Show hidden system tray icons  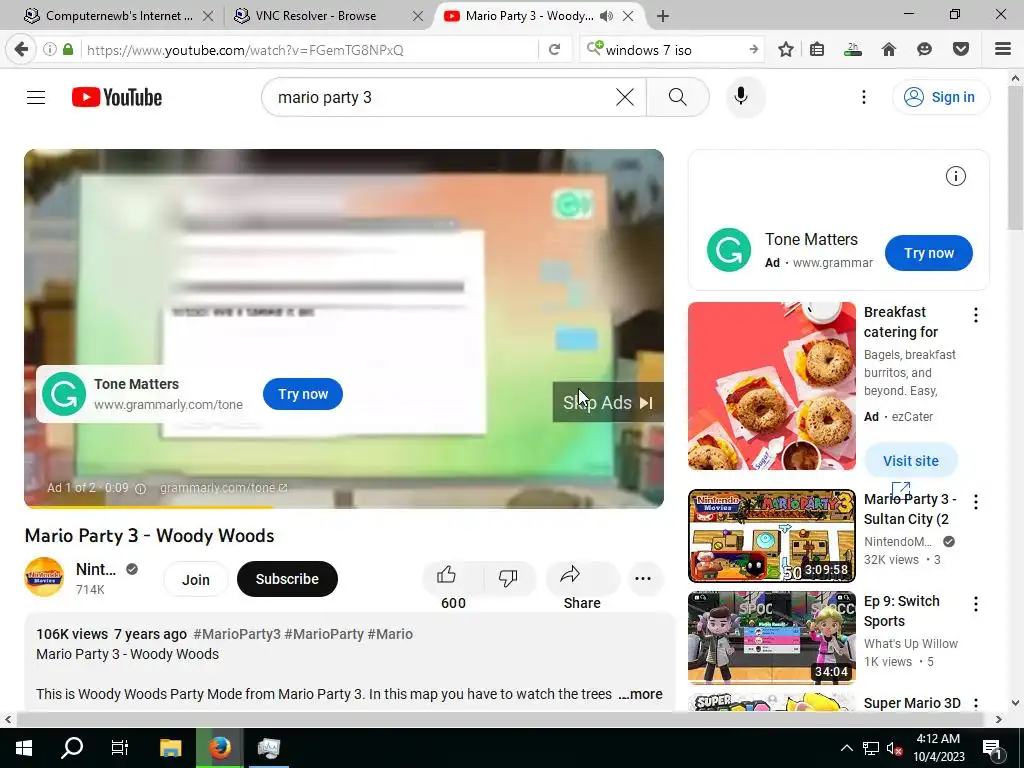point(846,748)
